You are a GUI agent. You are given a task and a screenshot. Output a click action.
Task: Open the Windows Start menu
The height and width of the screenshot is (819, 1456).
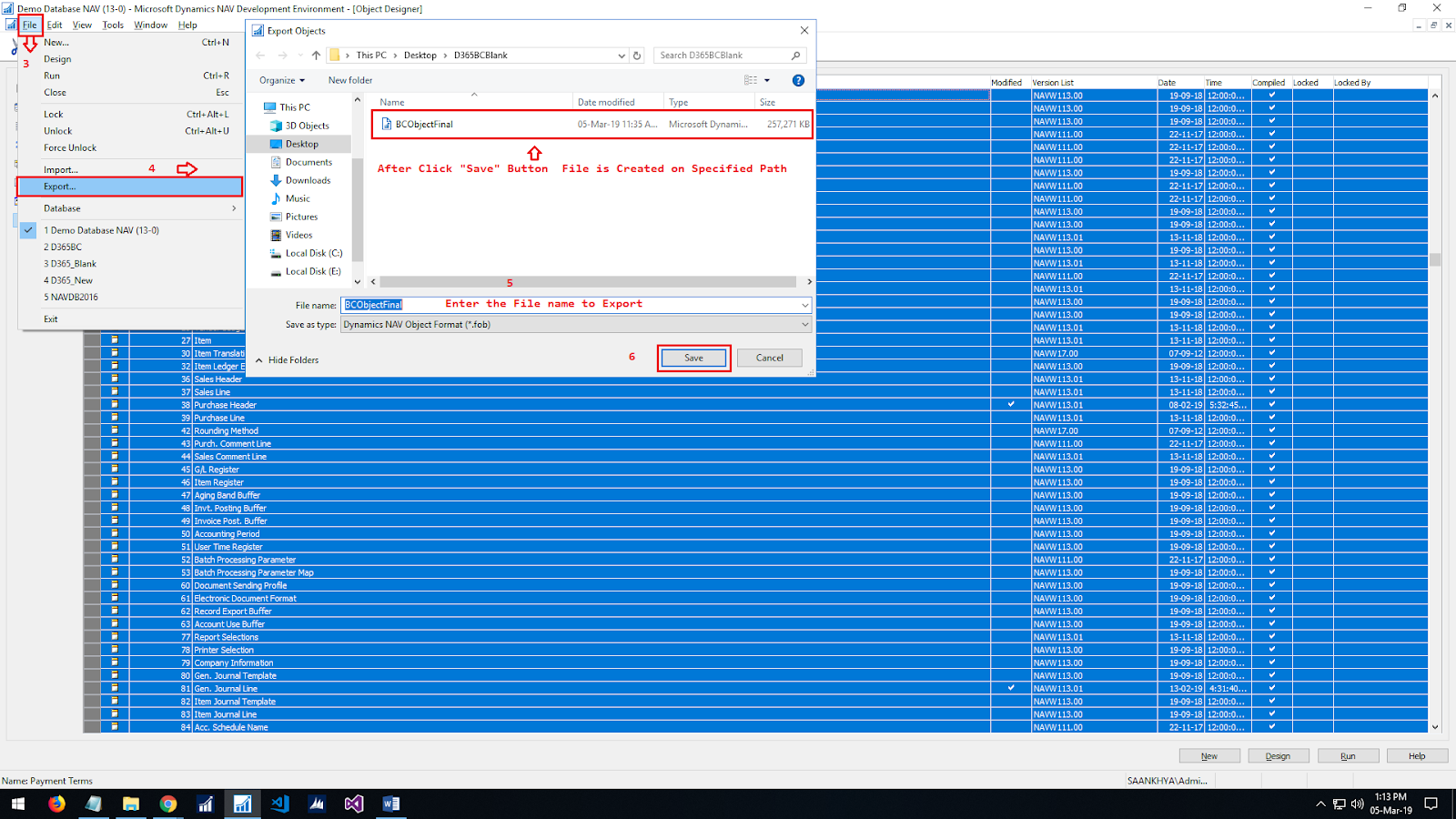(18, 804)
